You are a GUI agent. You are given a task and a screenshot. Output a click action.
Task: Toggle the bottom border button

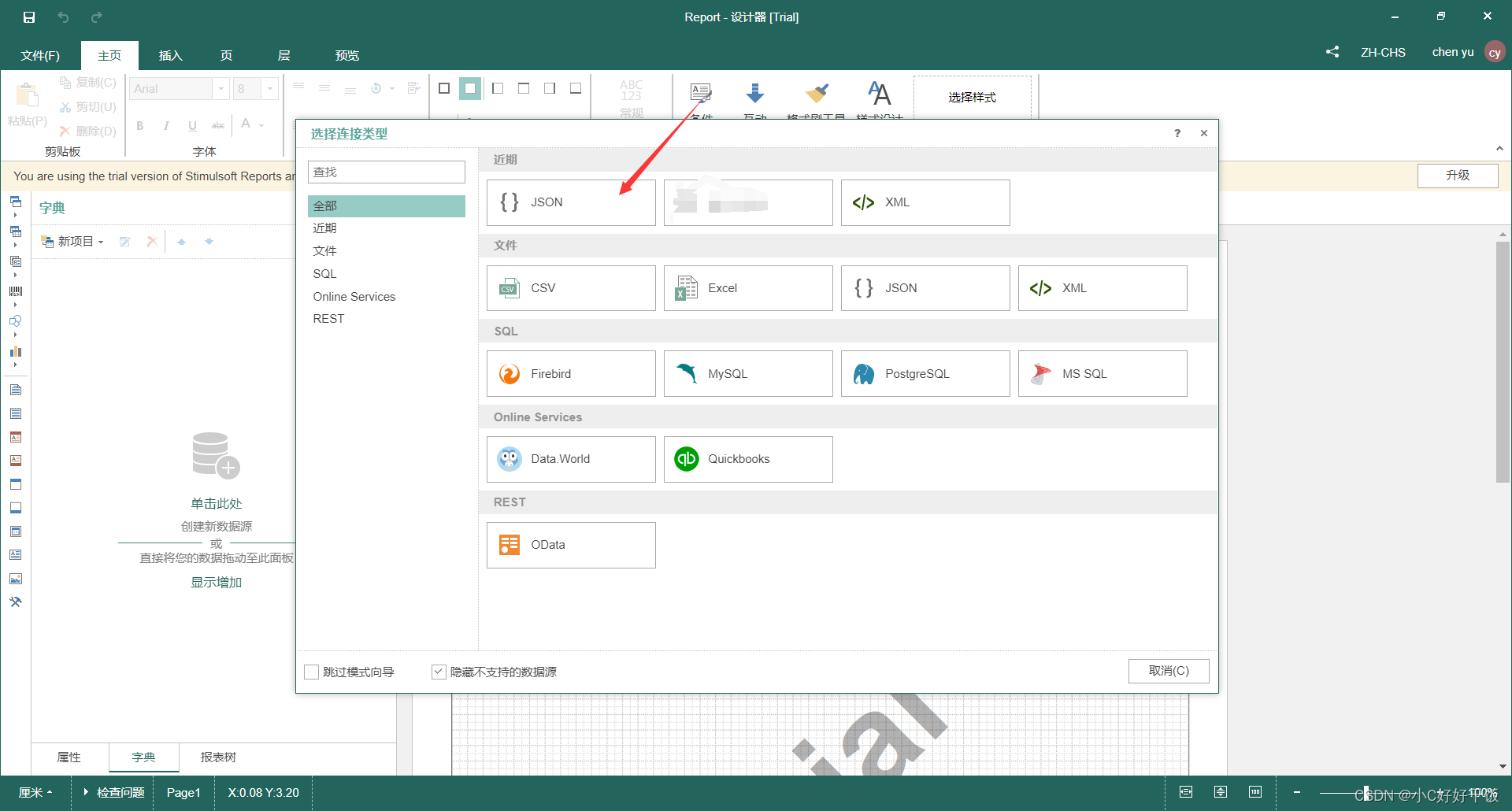point(576,88)
